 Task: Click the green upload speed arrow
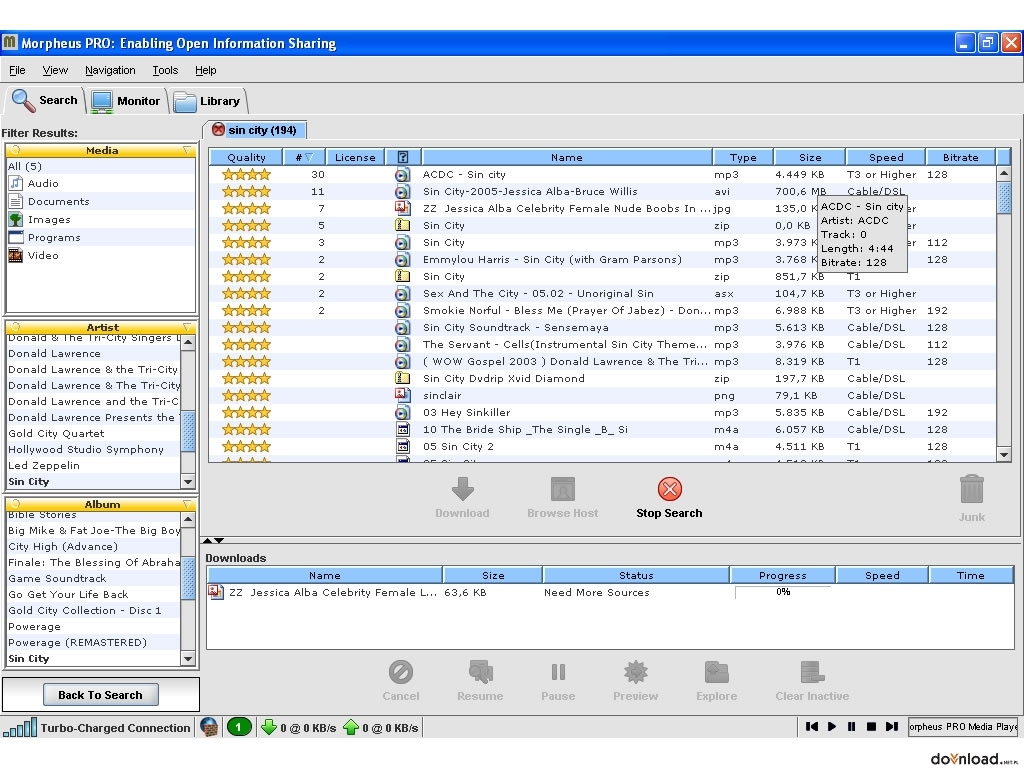coord(351,727)
